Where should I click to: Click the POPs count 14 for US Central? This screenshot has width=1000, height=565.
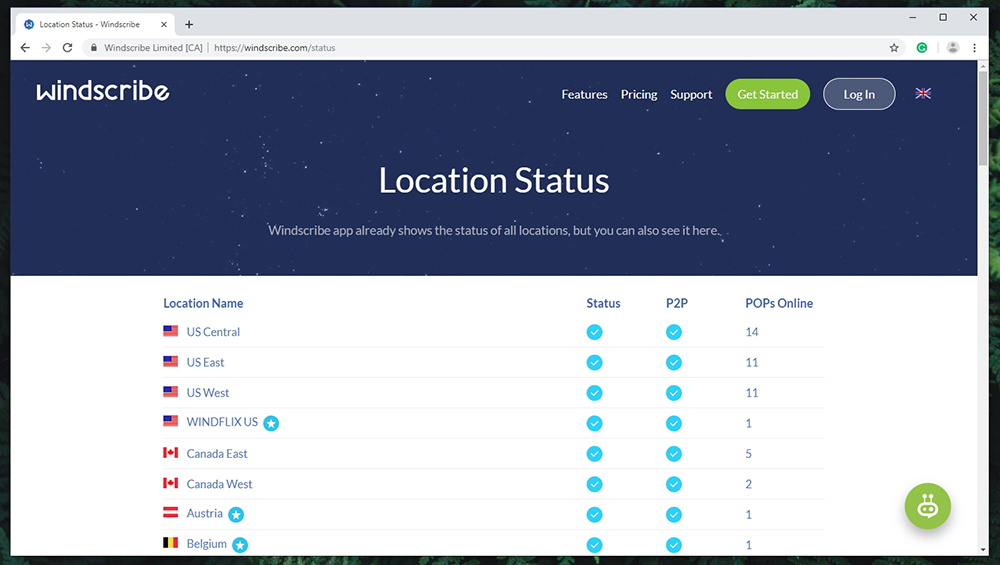click(x=752, y=332)
